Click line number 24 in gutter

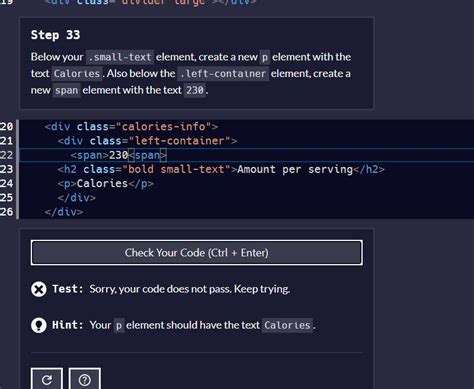(x=7, y=184)
